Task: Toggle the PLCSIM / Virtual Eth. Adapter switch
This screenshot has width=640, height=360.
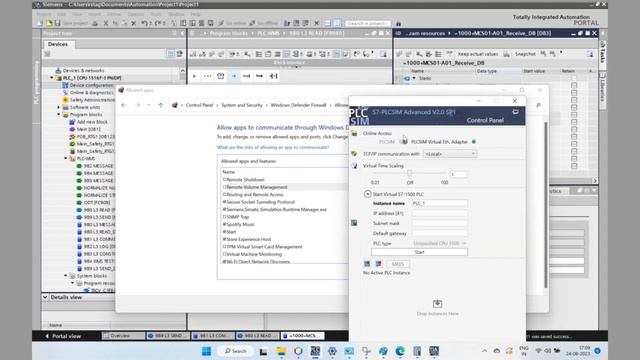Action: [404, 141]
